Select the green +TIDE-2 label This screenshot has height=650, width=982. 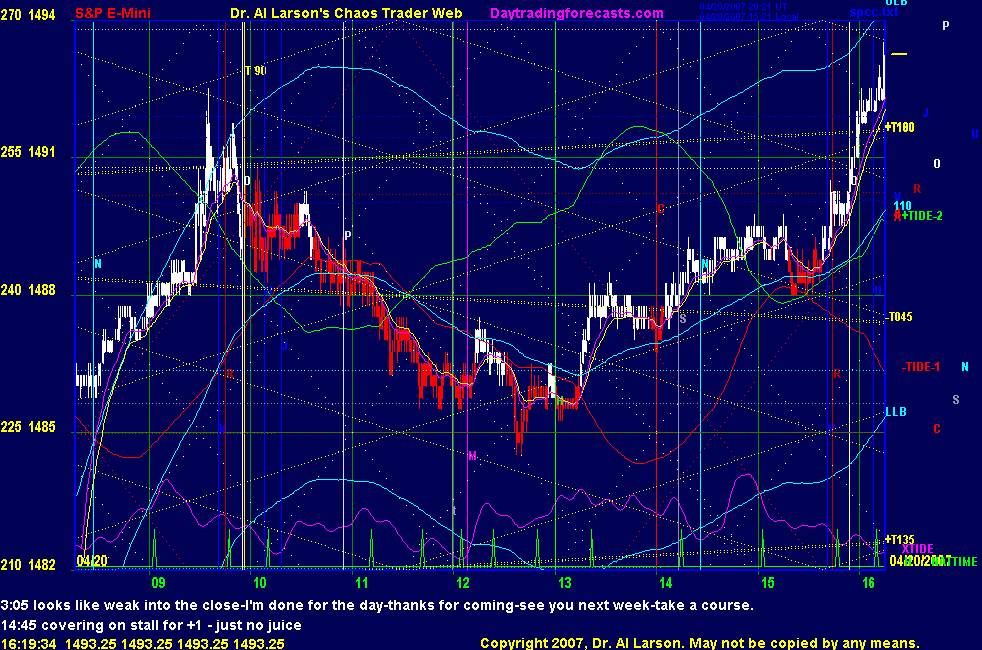(922, 216)
